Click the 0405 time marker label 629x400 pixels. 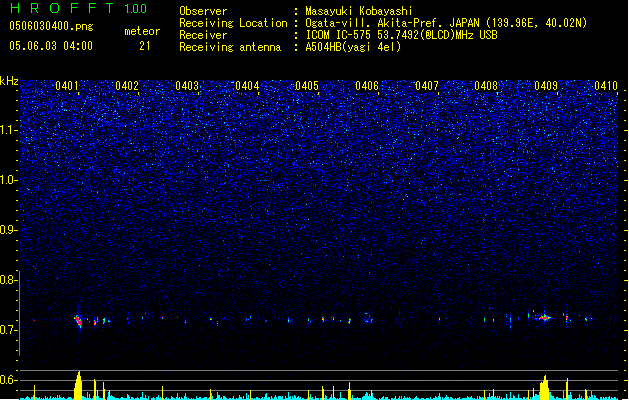coord(307,86)
